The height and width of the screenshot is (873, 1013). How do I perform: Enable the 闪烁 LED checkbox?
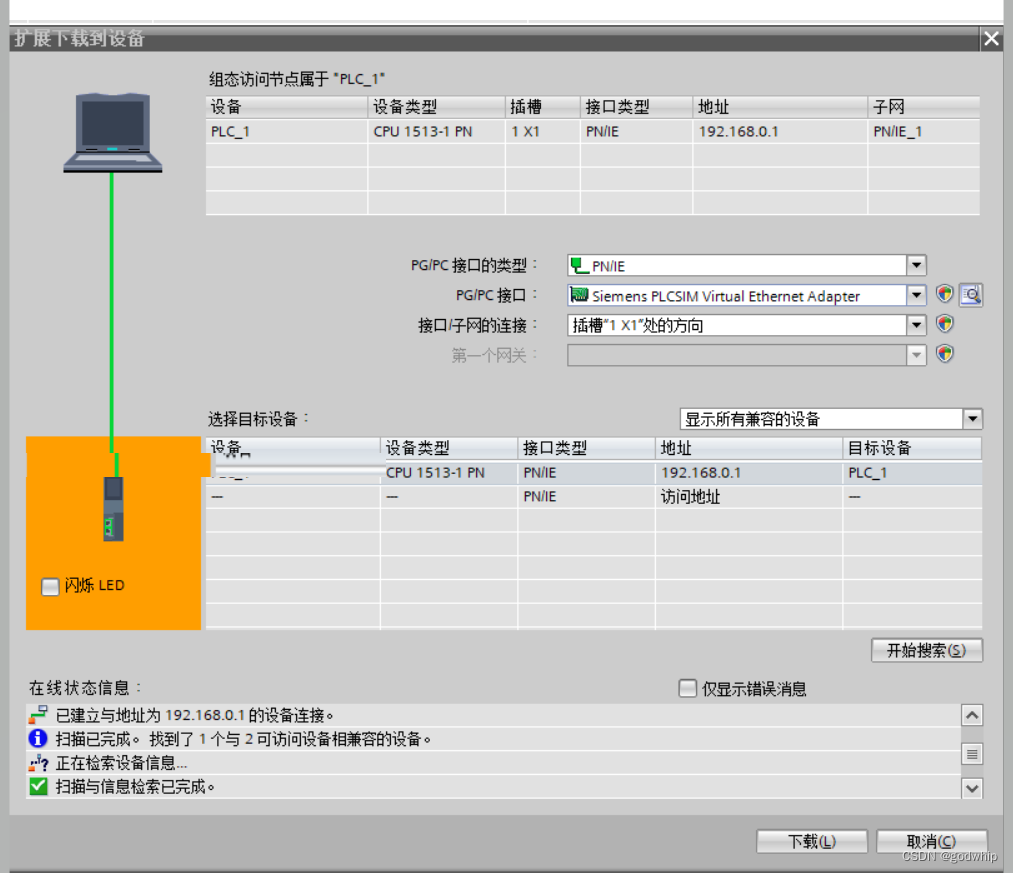coord(49,587)
